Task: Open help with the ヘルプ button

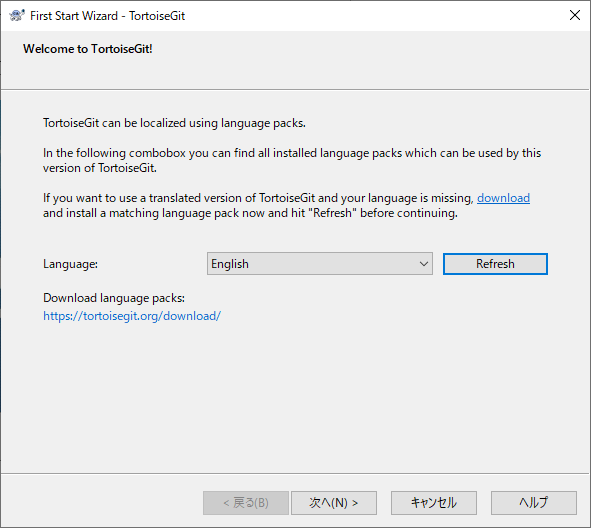Action: coord(534,503)
